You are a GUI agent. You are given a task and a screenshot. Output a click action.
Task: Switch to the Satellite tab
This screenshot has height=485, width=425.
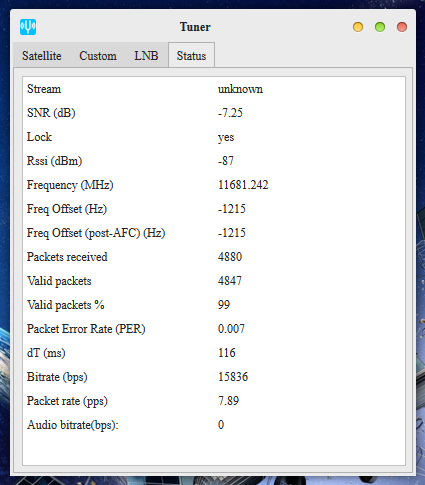pyautogui.click(x=42, y=56)
